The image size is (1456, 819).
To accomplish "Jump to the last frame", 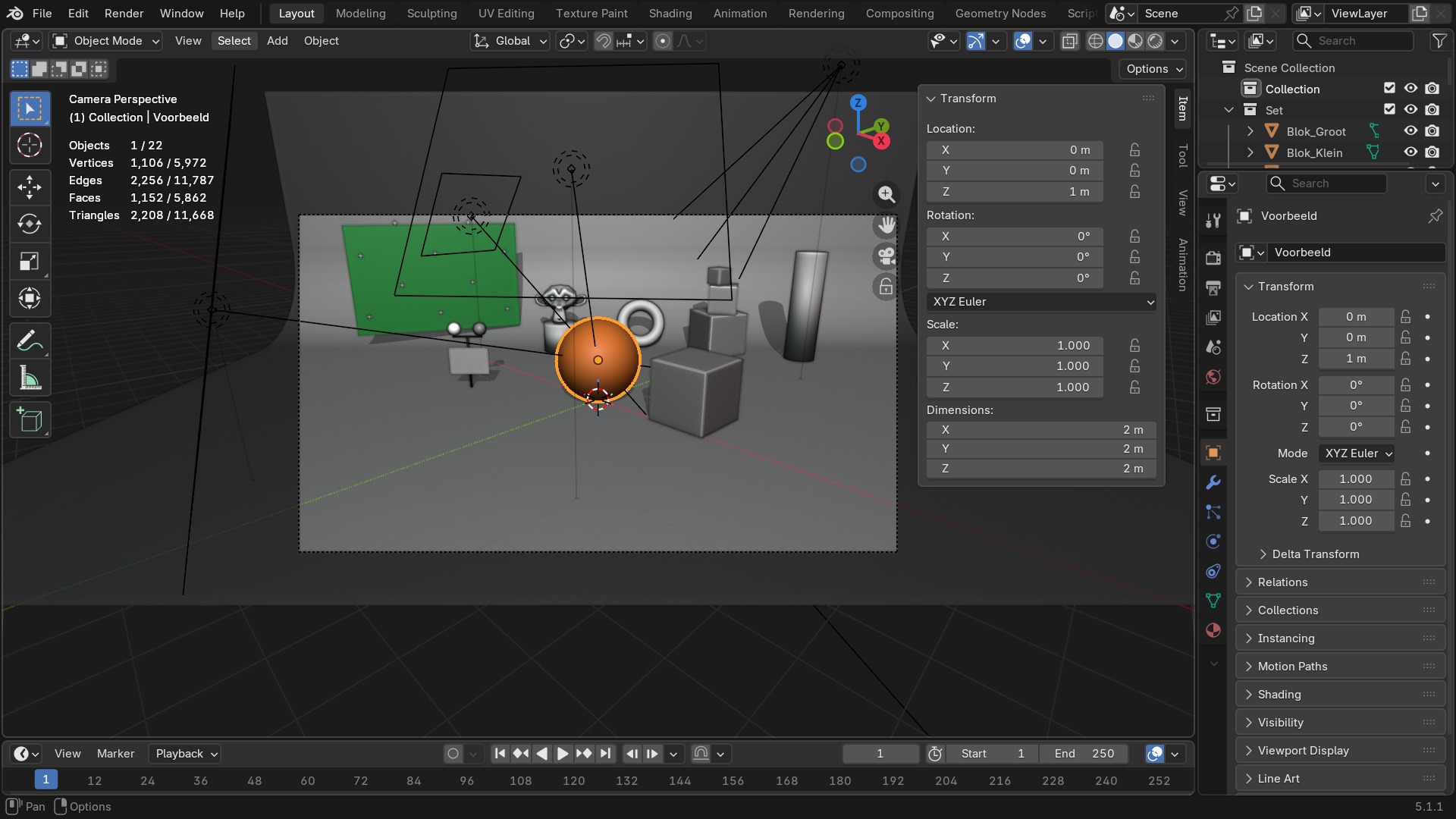I will (604, 754).
